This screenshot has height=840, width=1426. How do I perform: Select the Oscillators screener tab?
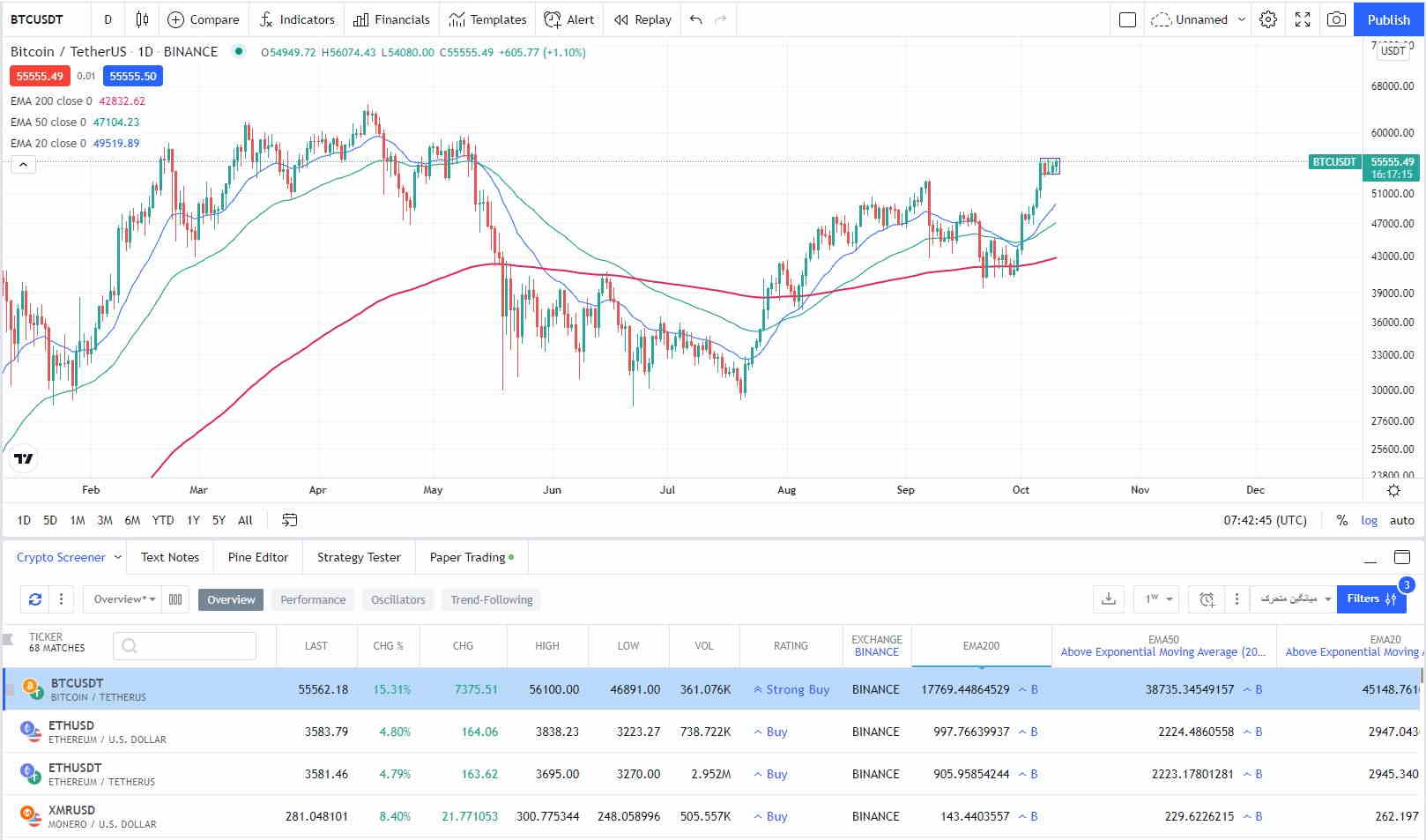pos(397,599)
